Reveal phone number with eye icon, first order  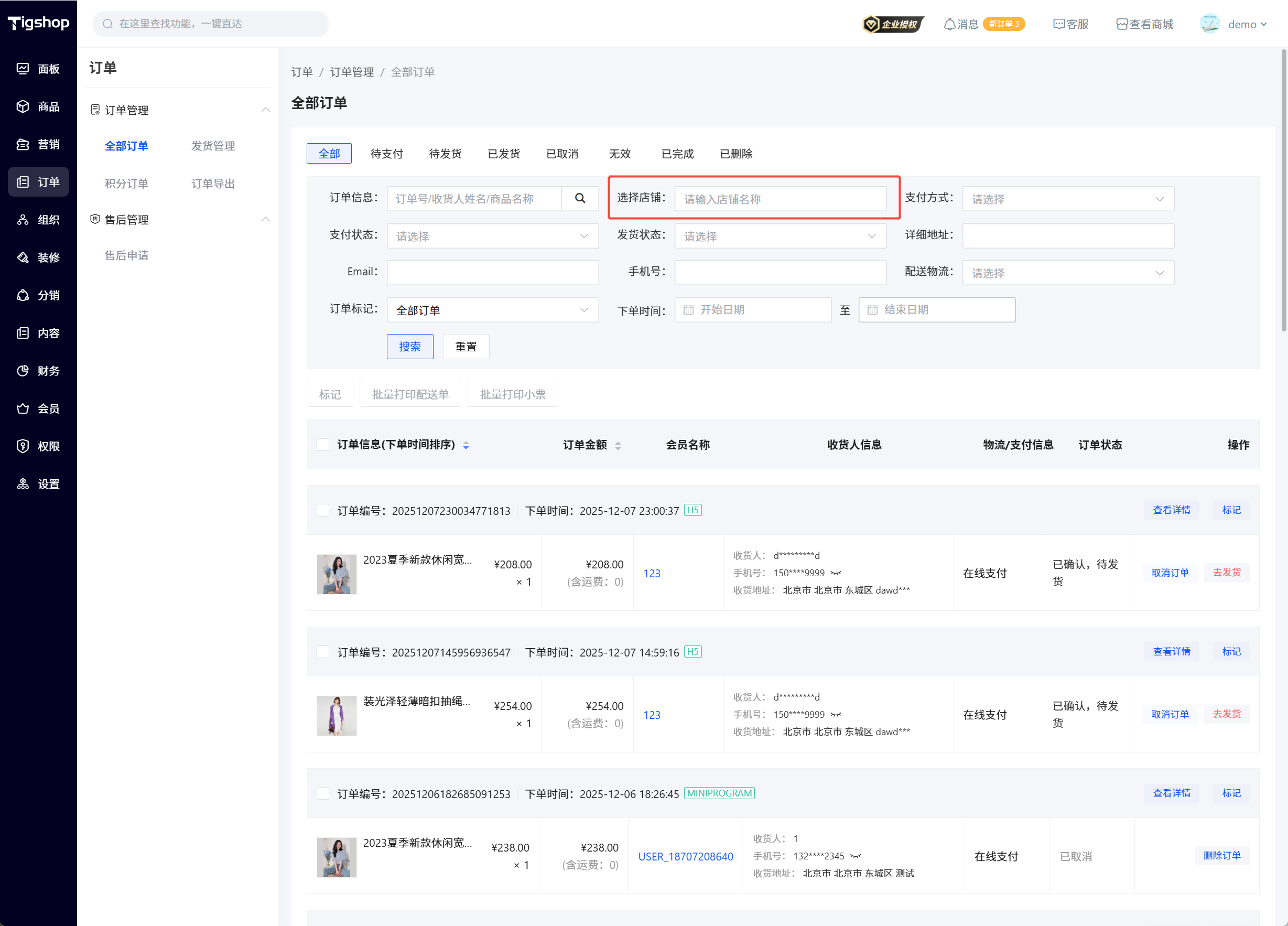pyautogui.click(x=836, y=573)
